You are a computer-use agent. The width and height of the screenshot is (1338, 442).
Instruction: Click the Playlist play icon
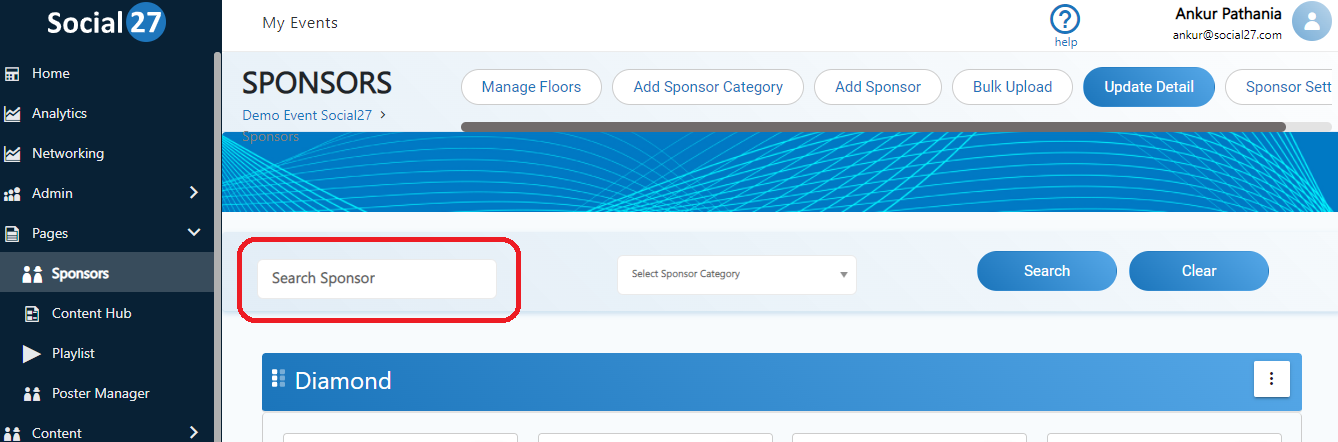point(33,354)
